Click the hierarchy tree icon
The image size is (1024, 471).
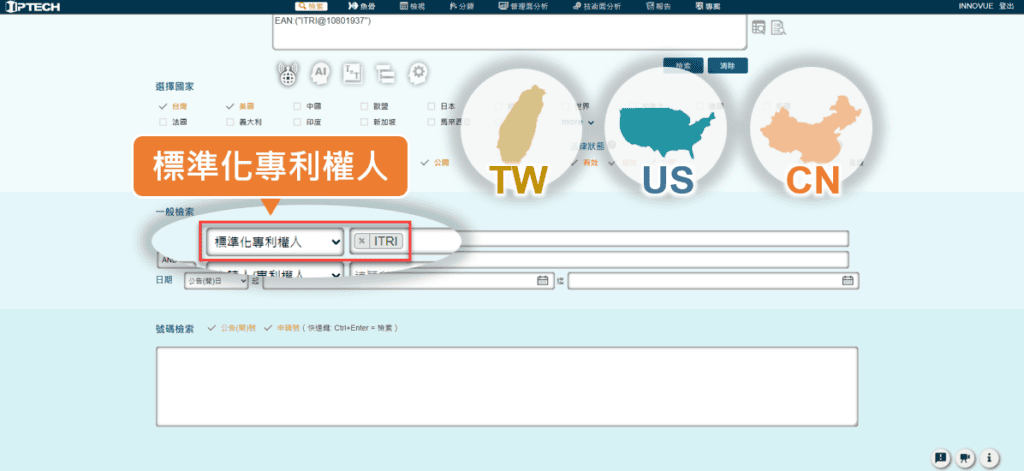386,72
